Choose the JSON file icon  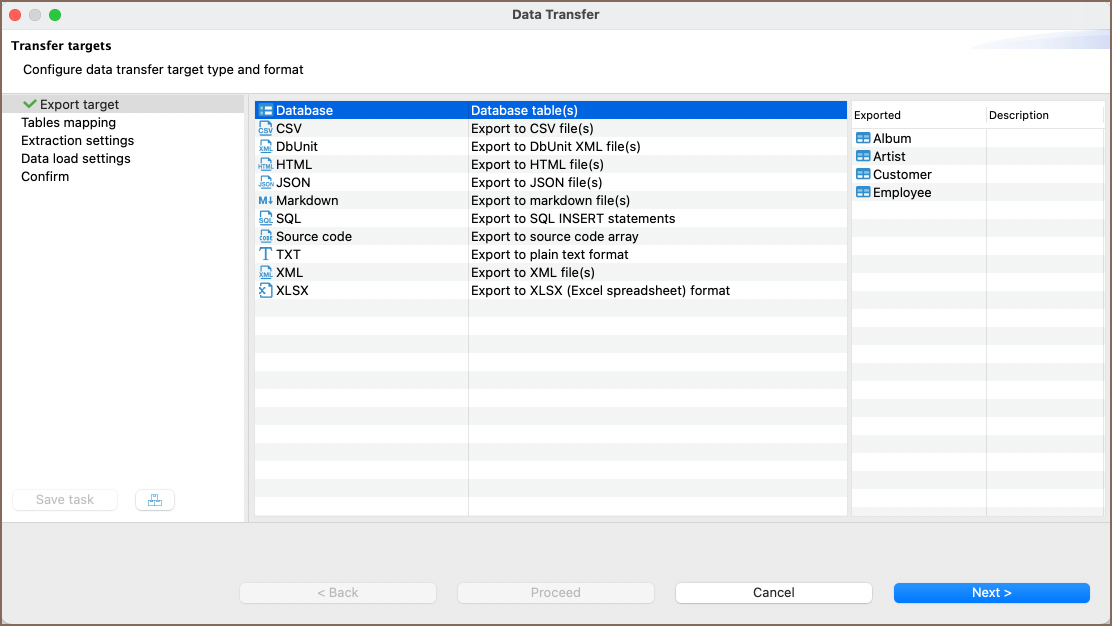coord(265,183)
